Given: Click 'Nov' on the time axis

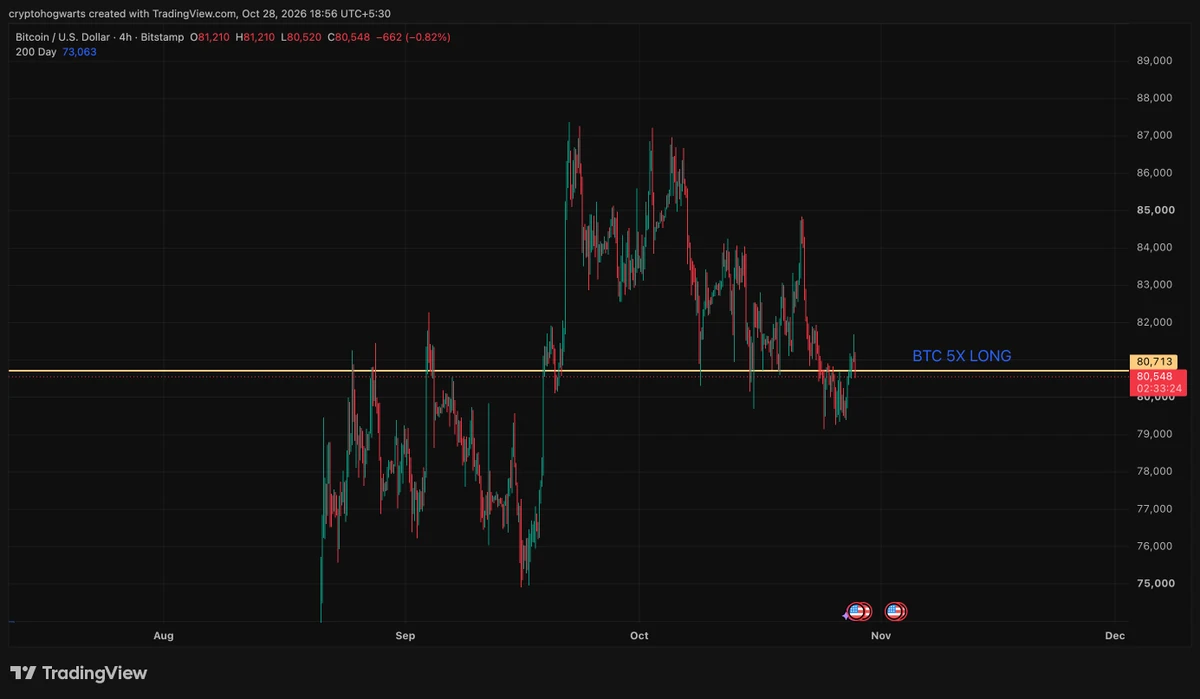Looking at the screenshot, I should point(880,636).
